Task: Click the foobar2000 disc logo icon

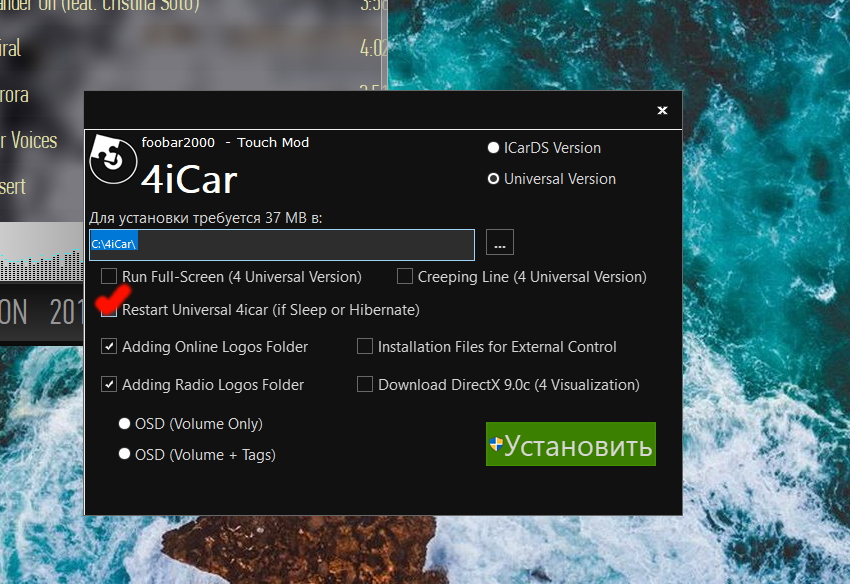Action: [x=112, y=158]
